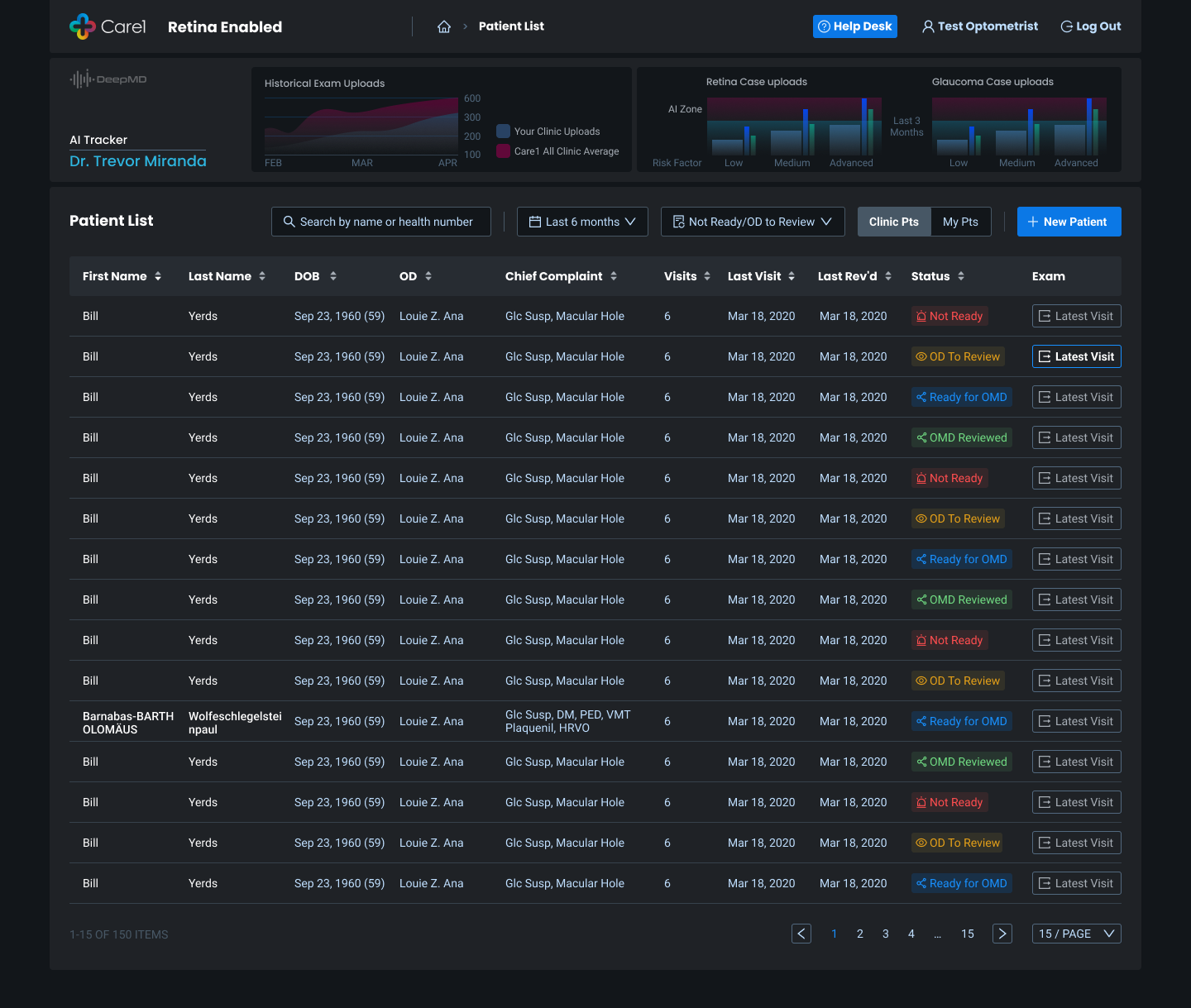Image resolution: width=1191 pixels, height=1008 pixels.
Task: Switch to My Pts view
Action: (960, 222)
